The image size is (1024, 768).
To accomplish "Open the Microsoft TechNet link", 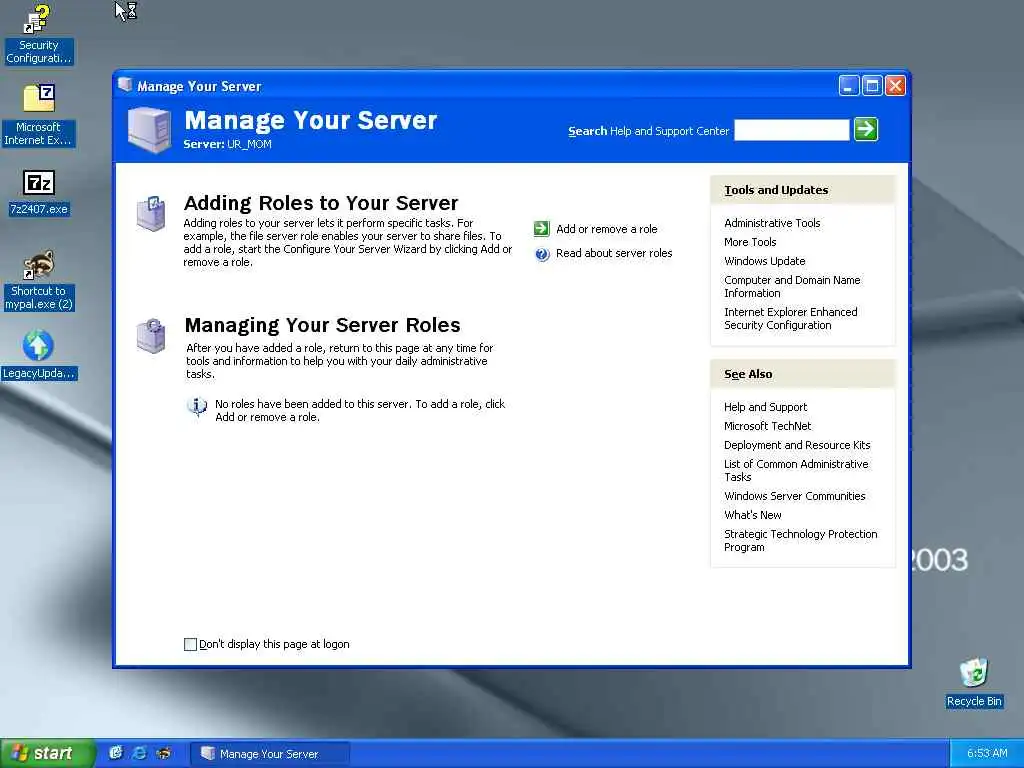I will click(x=767, y=426).
